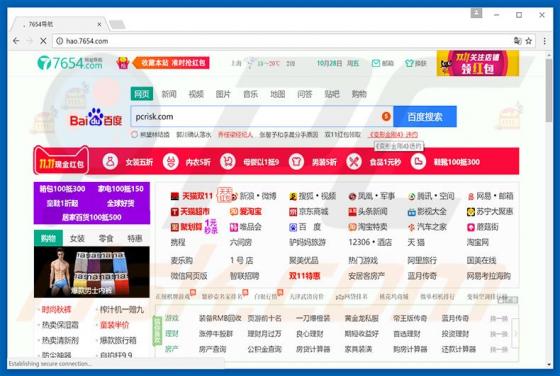Screen dimensions: 560x376
Task: Switch to 女装 tab in left panel
Action: pyautogui.click(x=77, y=239)
